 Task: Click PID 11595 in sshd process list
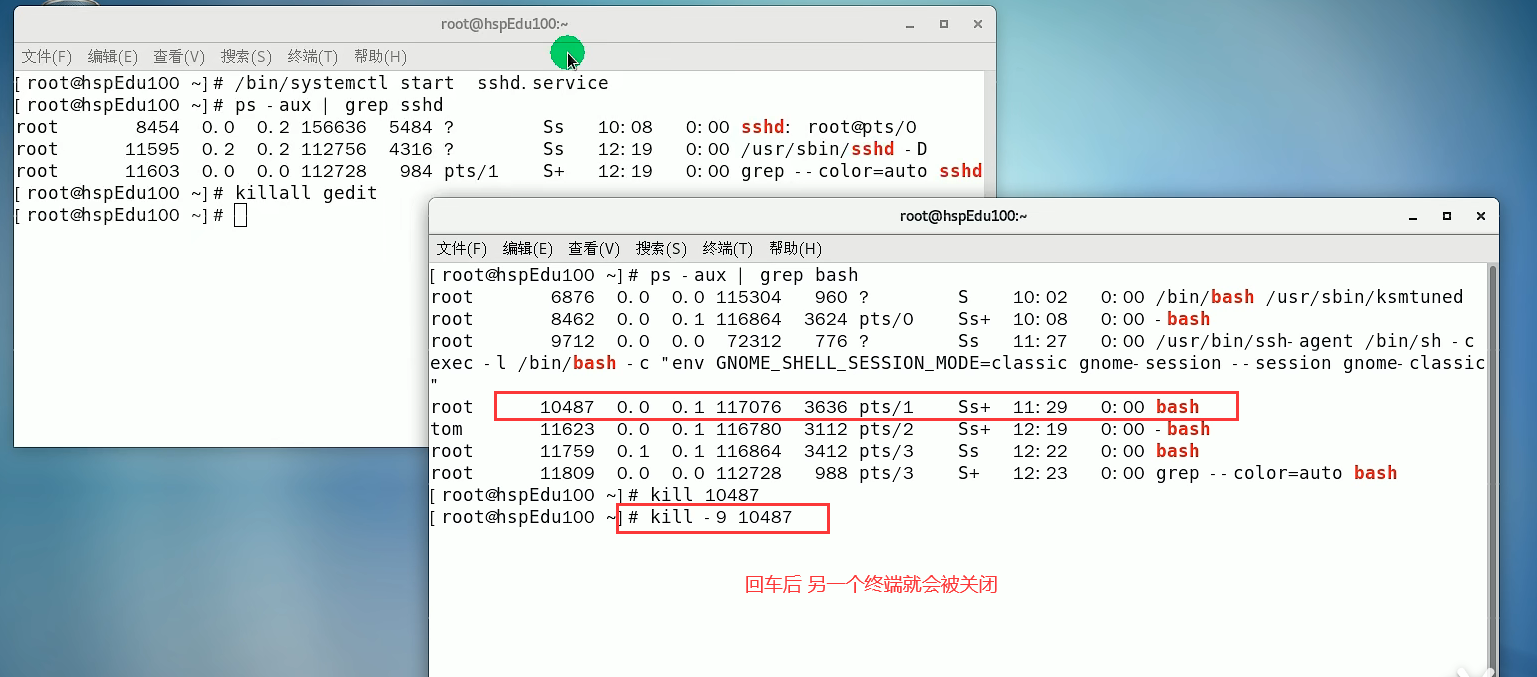pyautogui.click(x=152, y=149)
